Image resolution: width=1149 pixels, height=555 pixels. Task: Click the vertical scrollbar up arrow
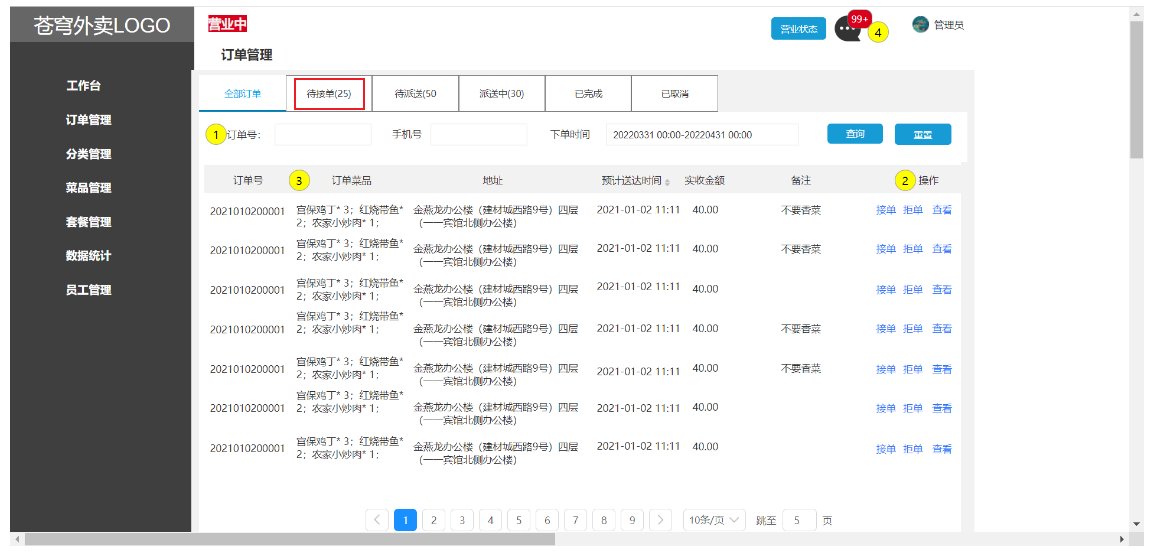[x=1137, y=12]
